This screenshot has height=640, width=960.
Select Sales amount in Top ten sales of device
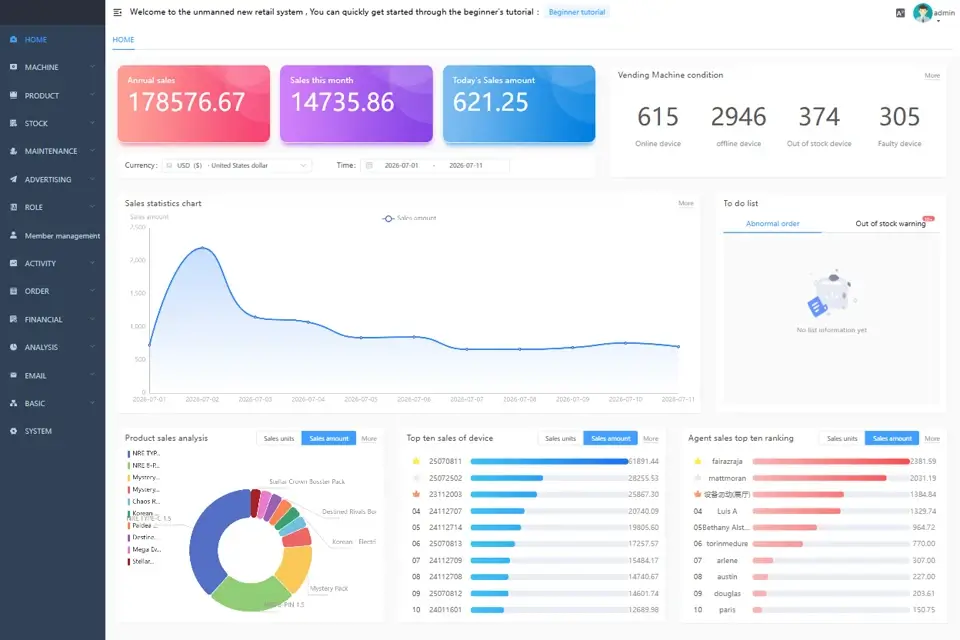click(x=610, y=439)
